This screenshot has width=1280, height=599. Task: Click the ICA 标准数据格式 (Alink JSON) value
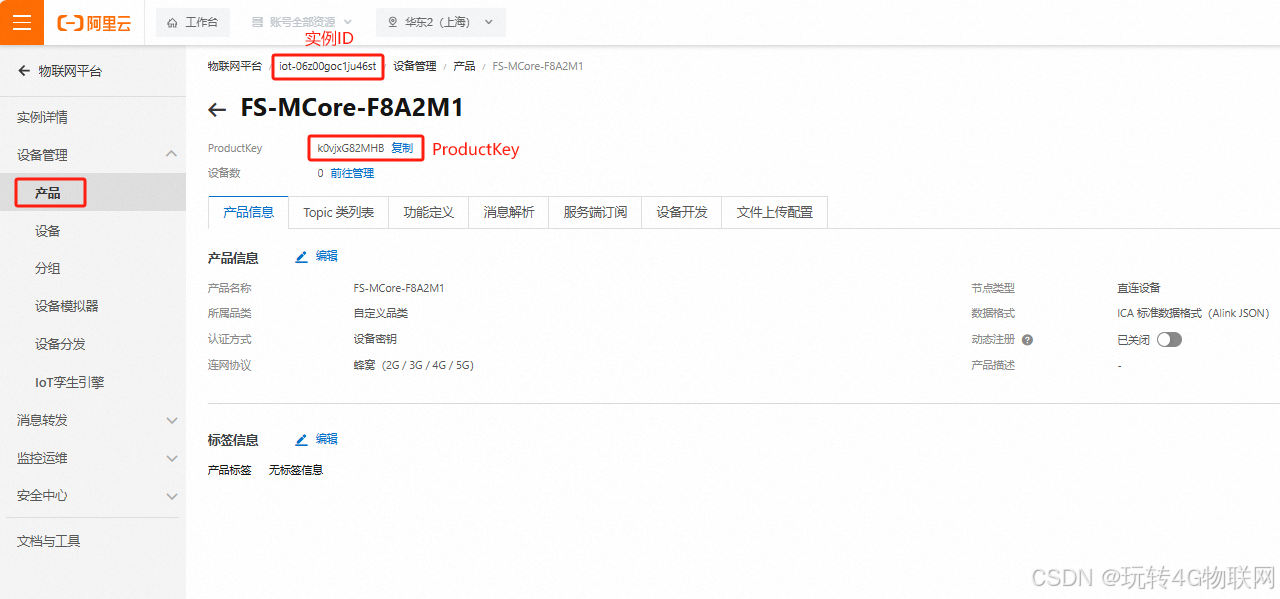pos(1193,313)
